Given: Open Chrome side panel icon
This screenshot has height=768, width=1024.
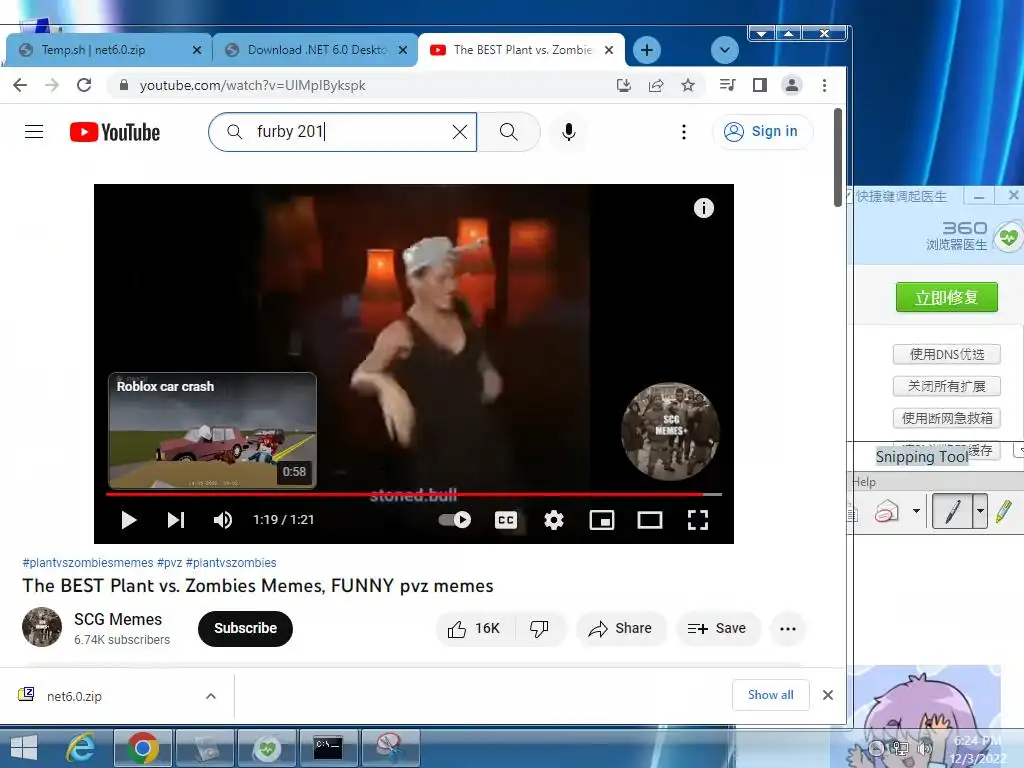Looking at the screenshot, I should 760,85.
